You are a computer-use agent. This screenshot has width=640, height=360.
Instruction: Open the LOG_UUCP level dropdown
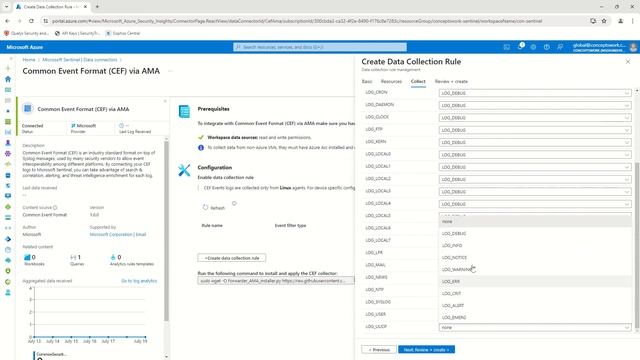click(x=535, y=327)
